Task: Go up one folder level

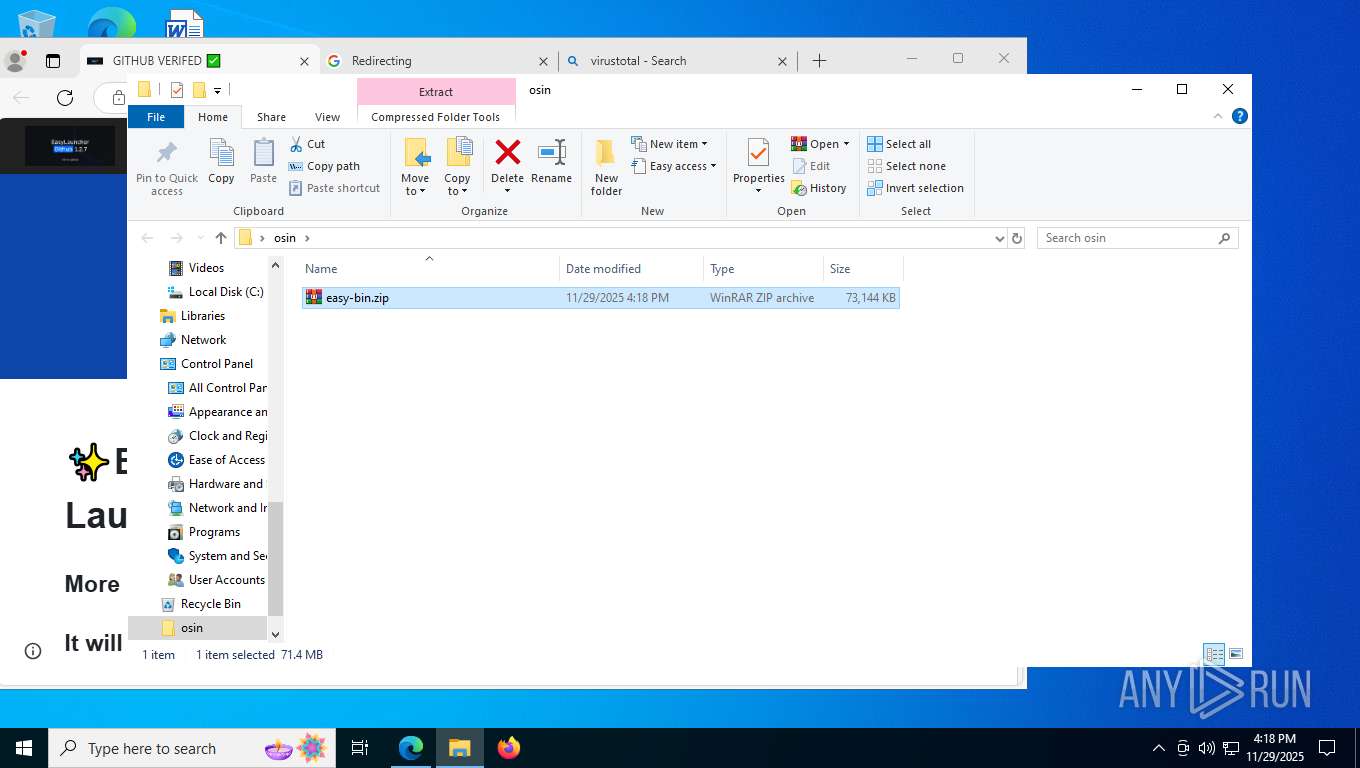Action: 221,238
